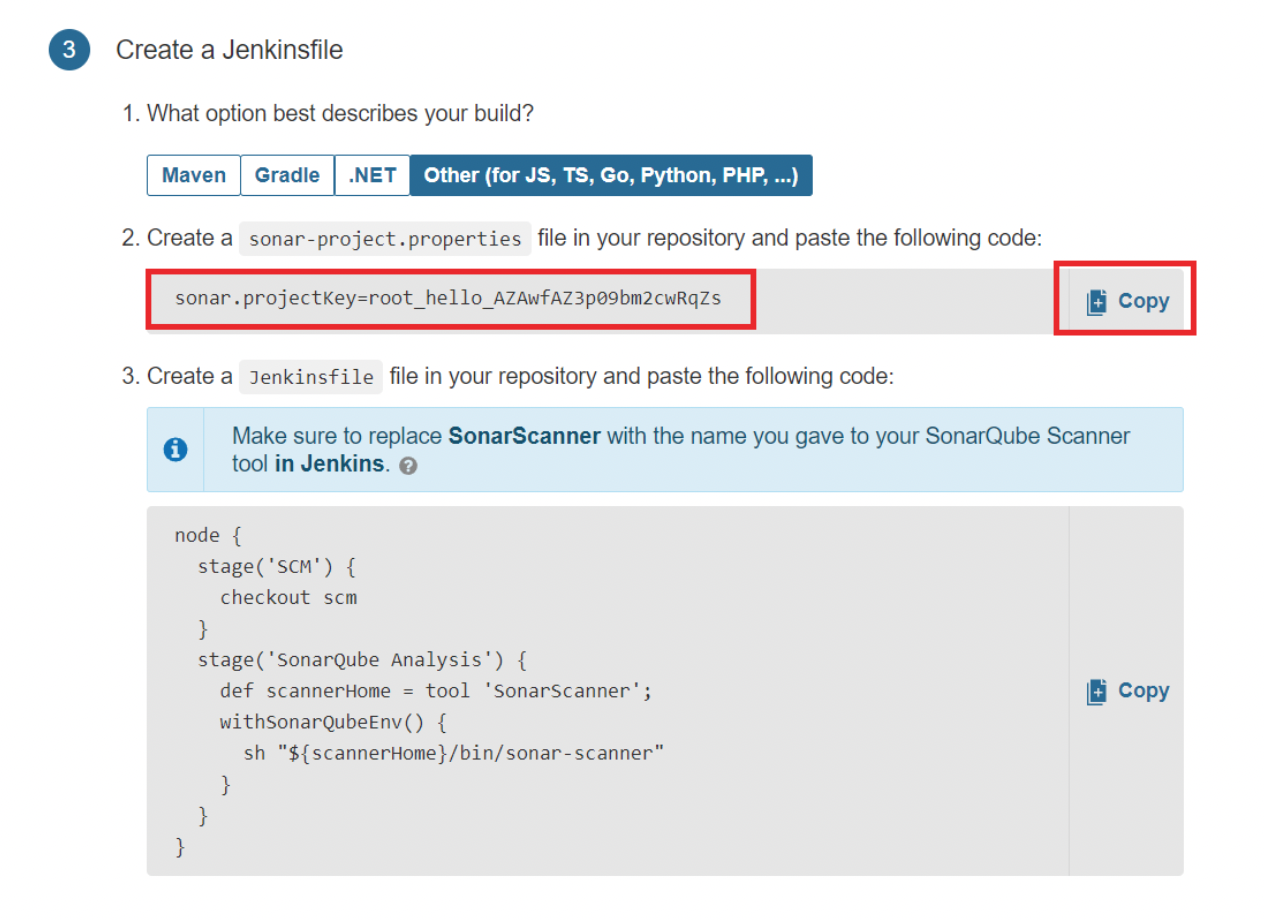The height and width of the screenshot is (920, 1264).
Task: Click the 'Jenkinsfile' inline code tag
Action: tap(311, 377)
